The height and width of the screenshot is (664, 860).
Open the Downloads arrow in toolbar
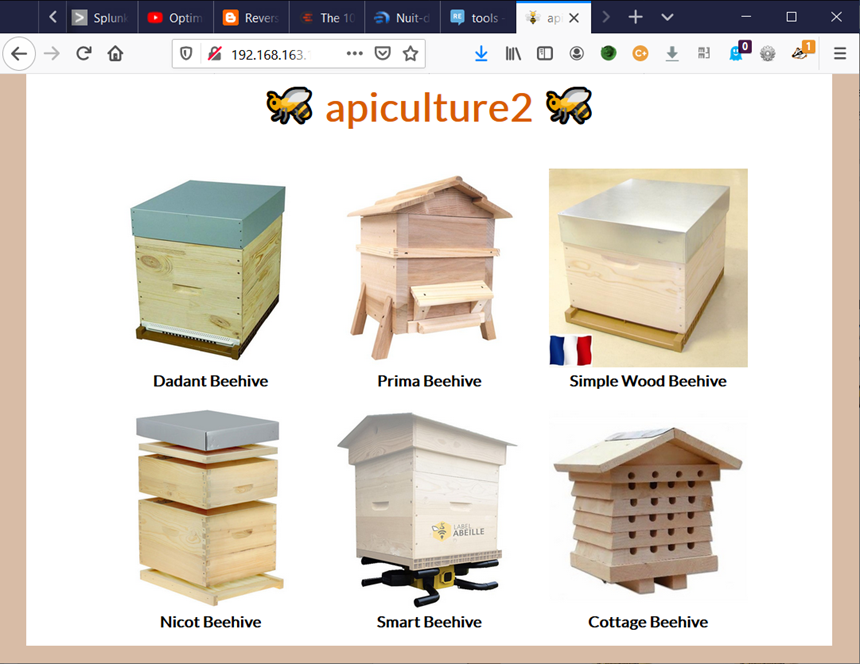coord(481,54)
